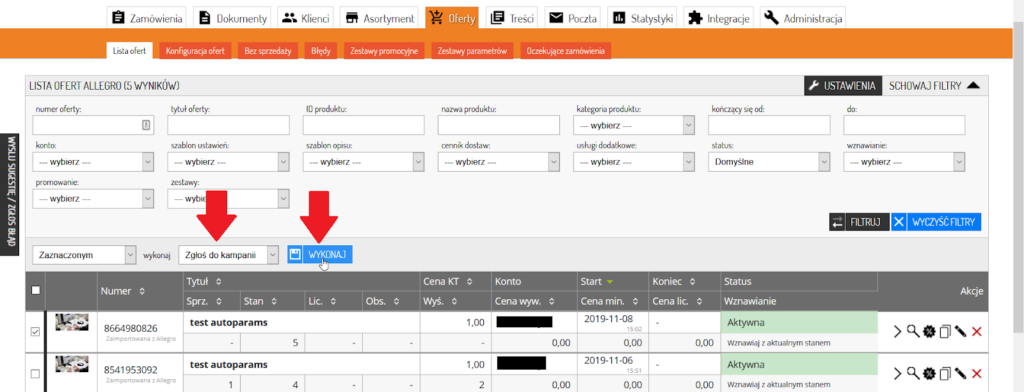Click thumbnail image of offer 8664980826
1024x392 pixels.
72,322
